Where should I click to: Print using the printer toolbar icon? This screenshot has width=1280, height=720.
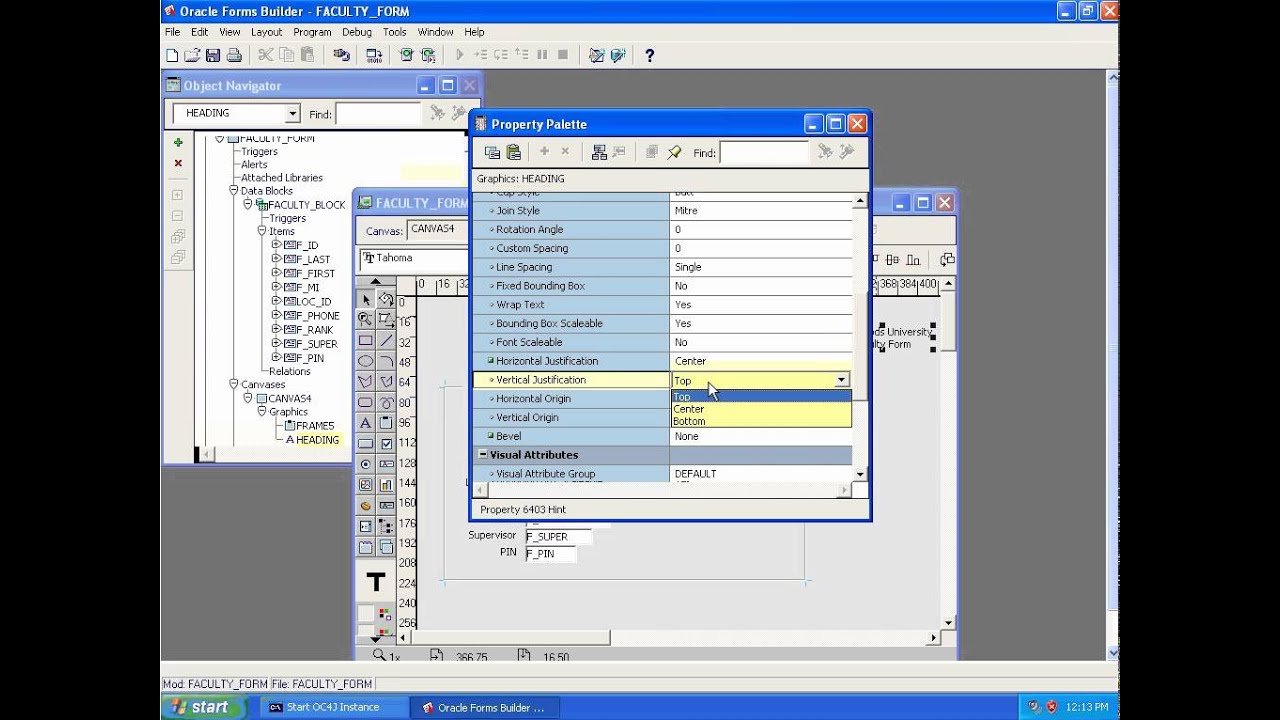click(x=234, y=56)
